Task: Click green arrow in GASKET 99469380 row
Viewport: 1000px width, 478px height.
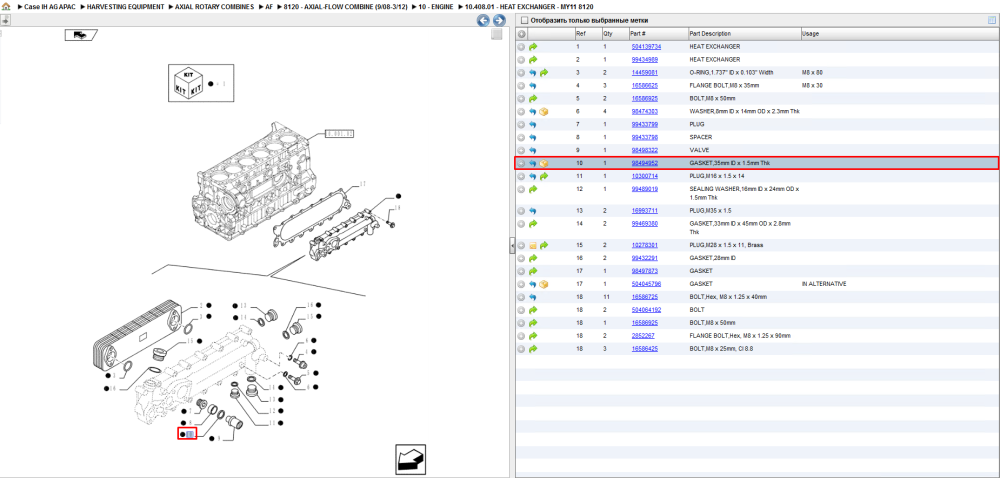Action: click(x=533, y=224)
